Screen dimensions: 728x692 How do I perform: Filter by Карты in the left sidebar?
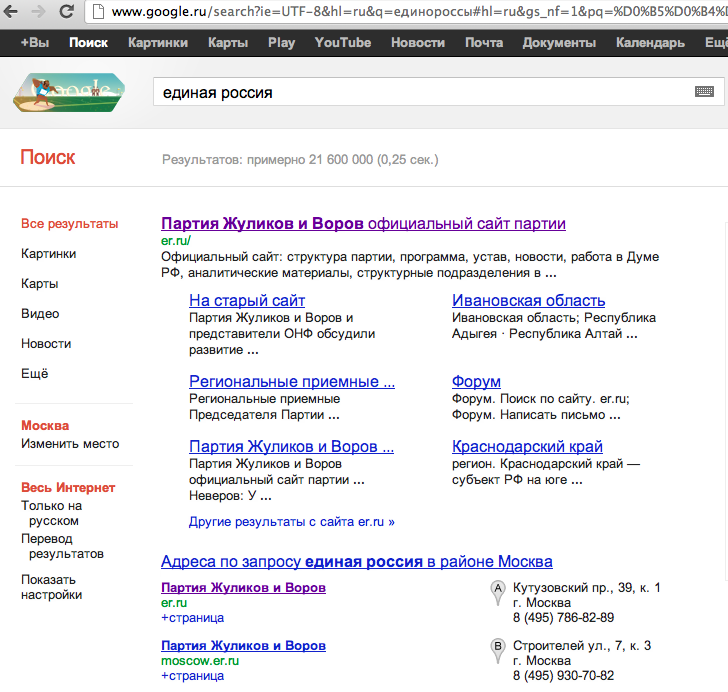pyautogui.click(x=39, y=284)
